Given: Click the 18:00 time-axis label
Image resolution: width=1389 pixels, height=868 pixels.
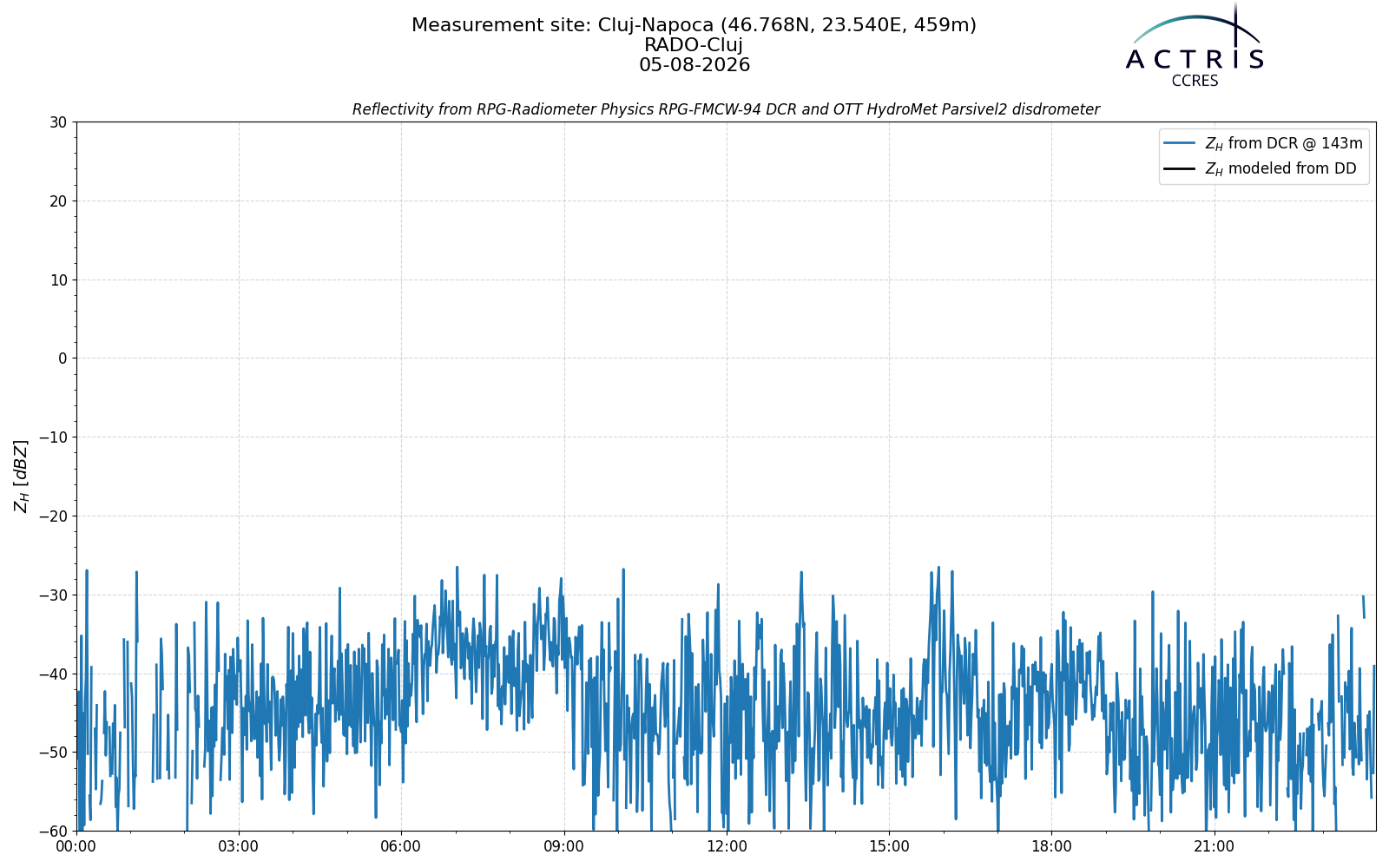Looking at the screenshot, I should click(1051, 846).
